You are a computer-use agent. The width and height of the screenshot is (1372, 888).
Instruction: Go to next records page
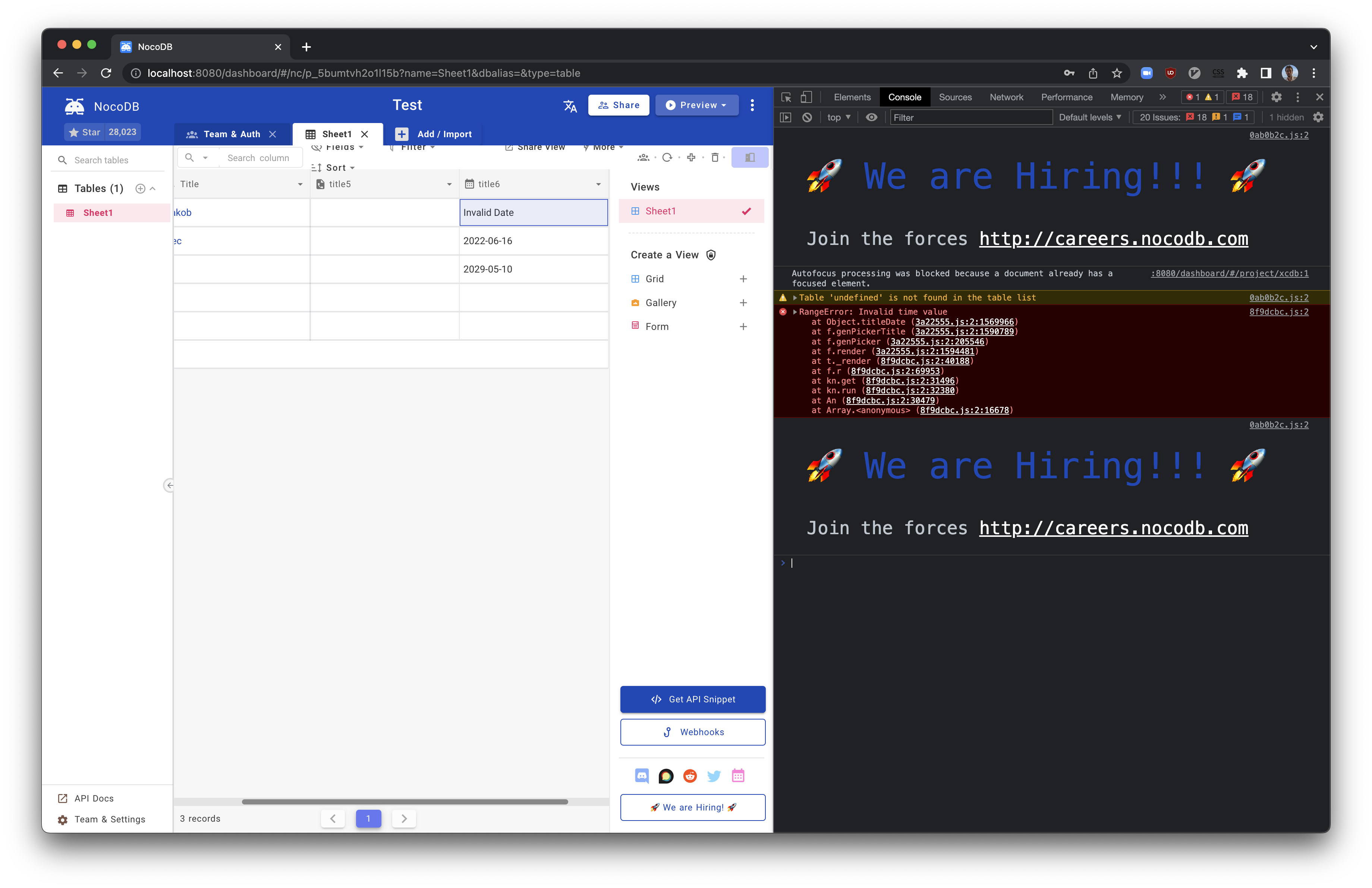click(403, 818)
